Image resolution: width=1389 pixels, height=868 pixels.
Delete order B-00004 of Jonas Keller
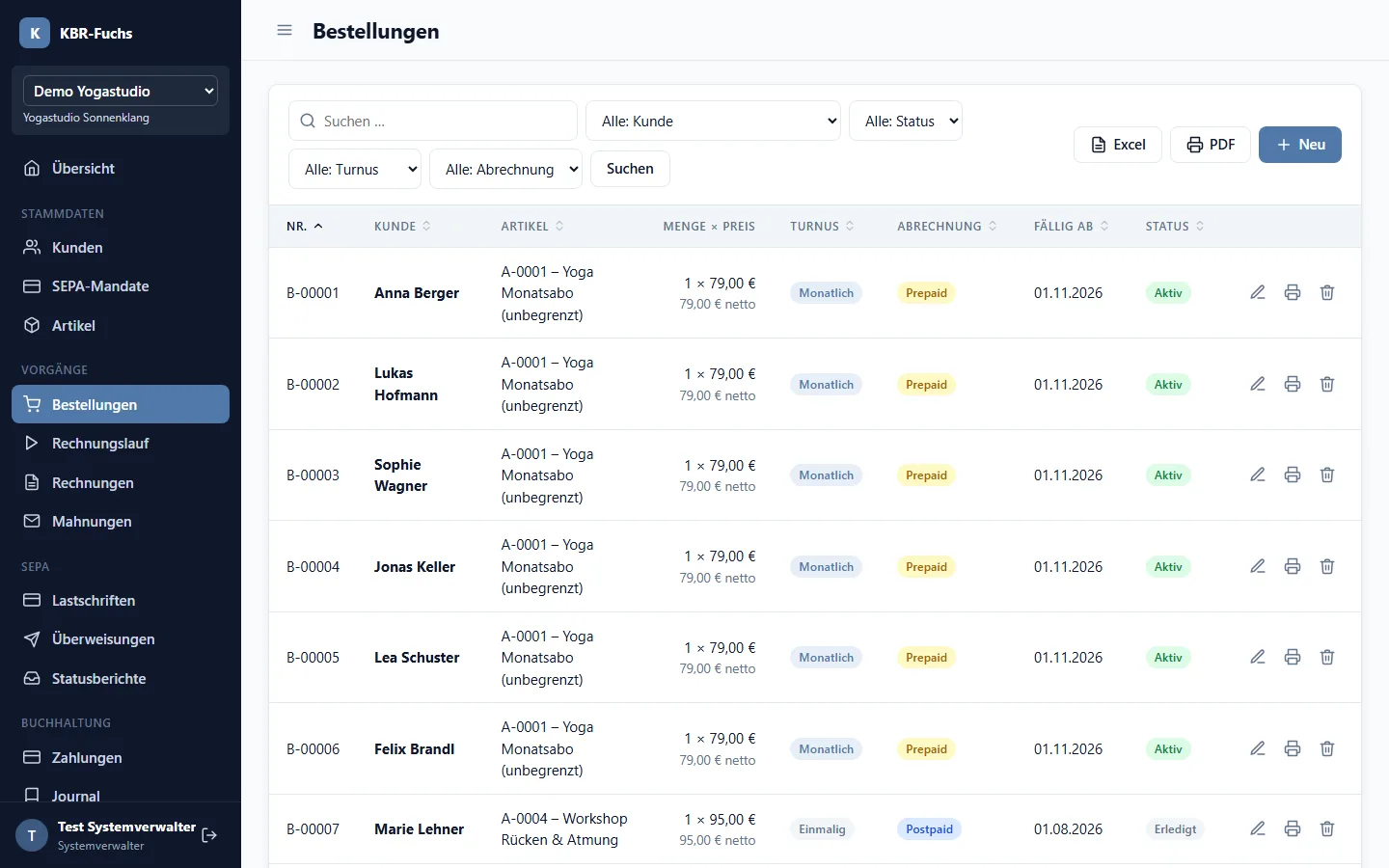(1327, 566)
